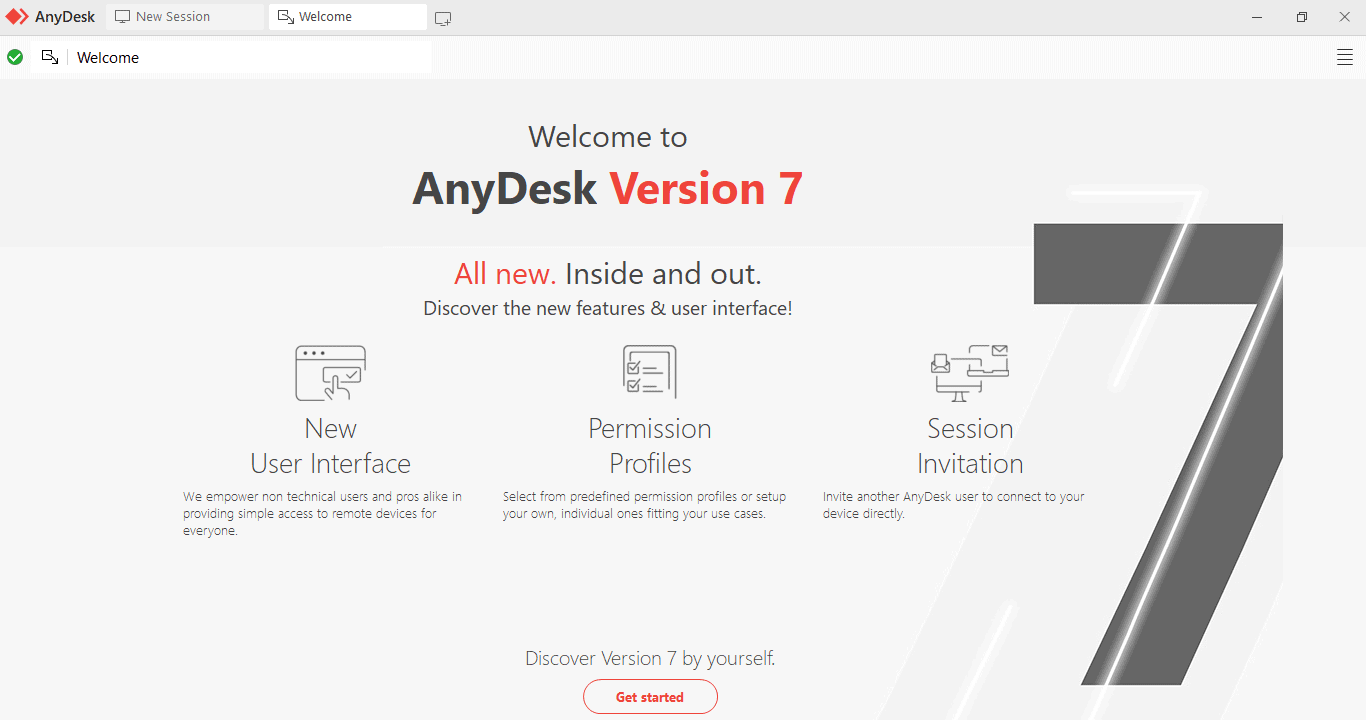
Task: Click the Get started button
Action: (x=650, y=697)
